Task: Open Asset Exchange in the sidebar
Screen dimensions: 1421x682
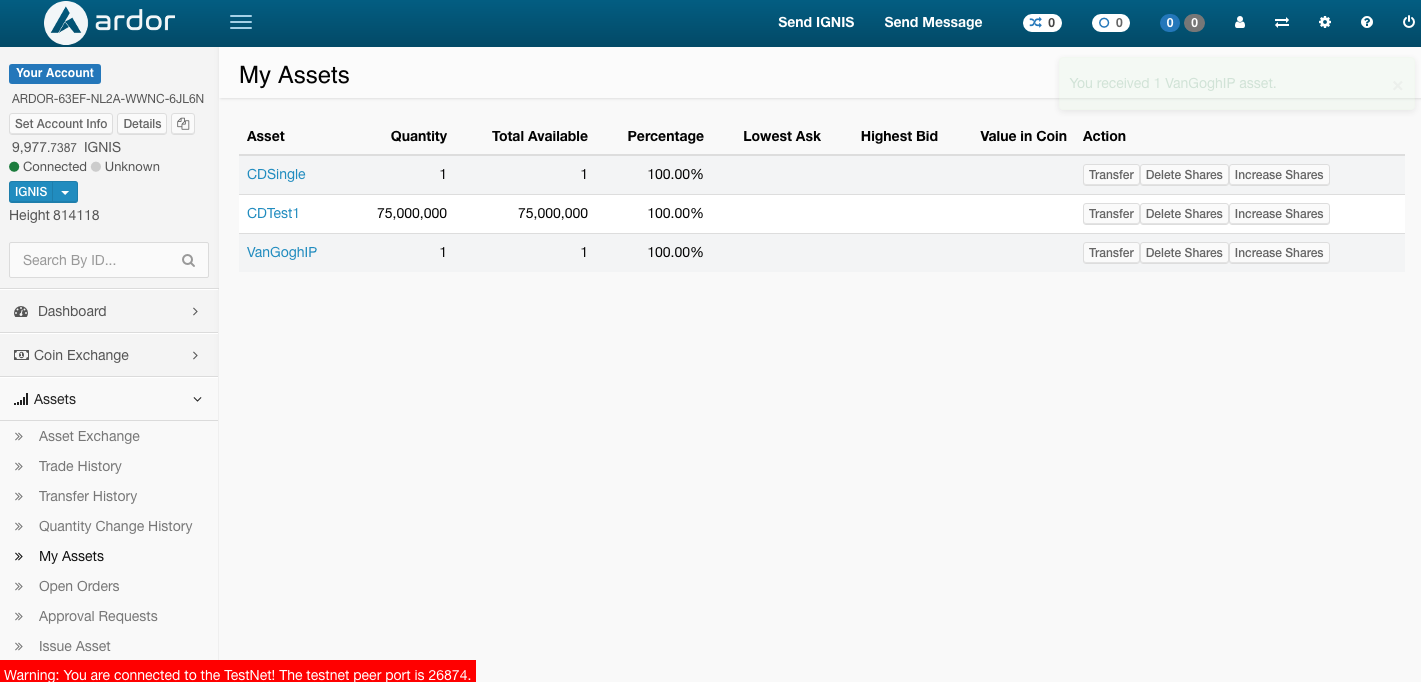Action: (x=89, y=436)
